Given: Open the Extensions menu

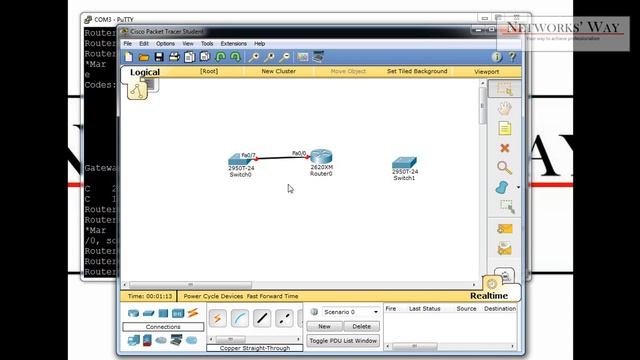Looking at the screenshot, I should (233, 44).
